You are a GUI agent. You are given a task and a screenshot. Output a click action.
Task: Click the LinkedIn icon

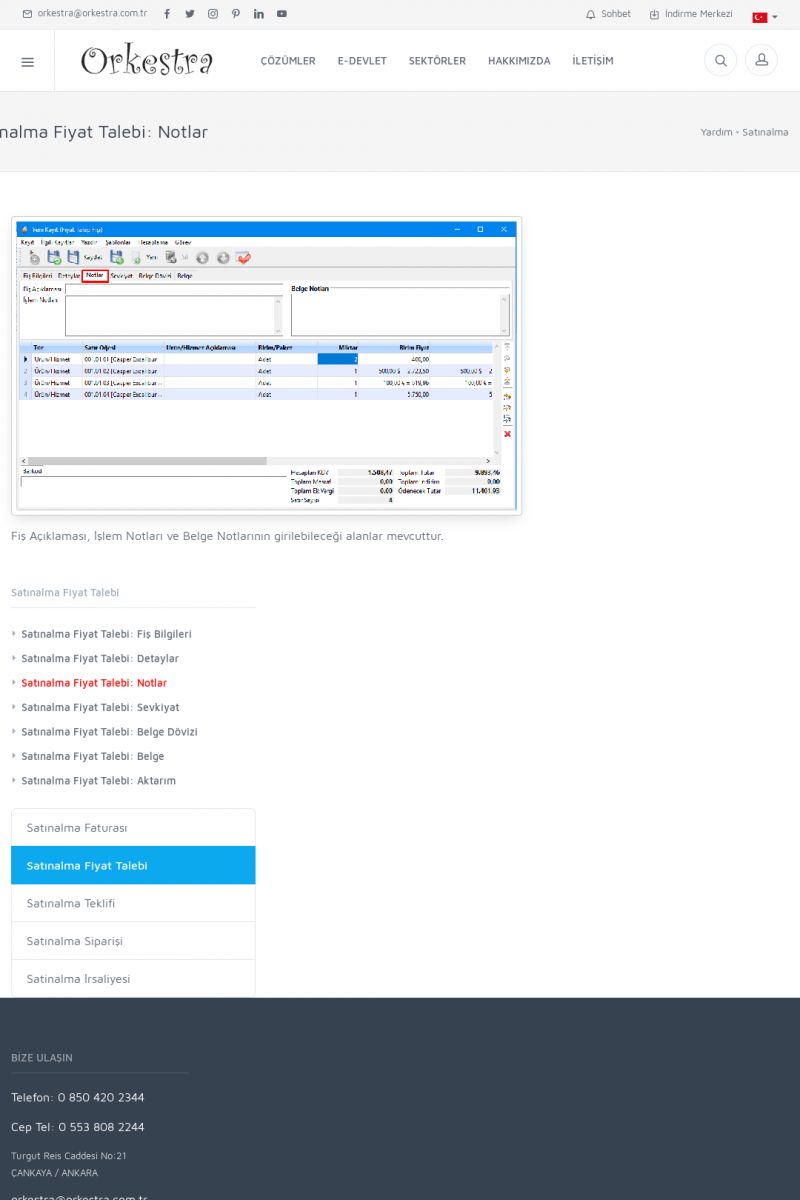259,14
